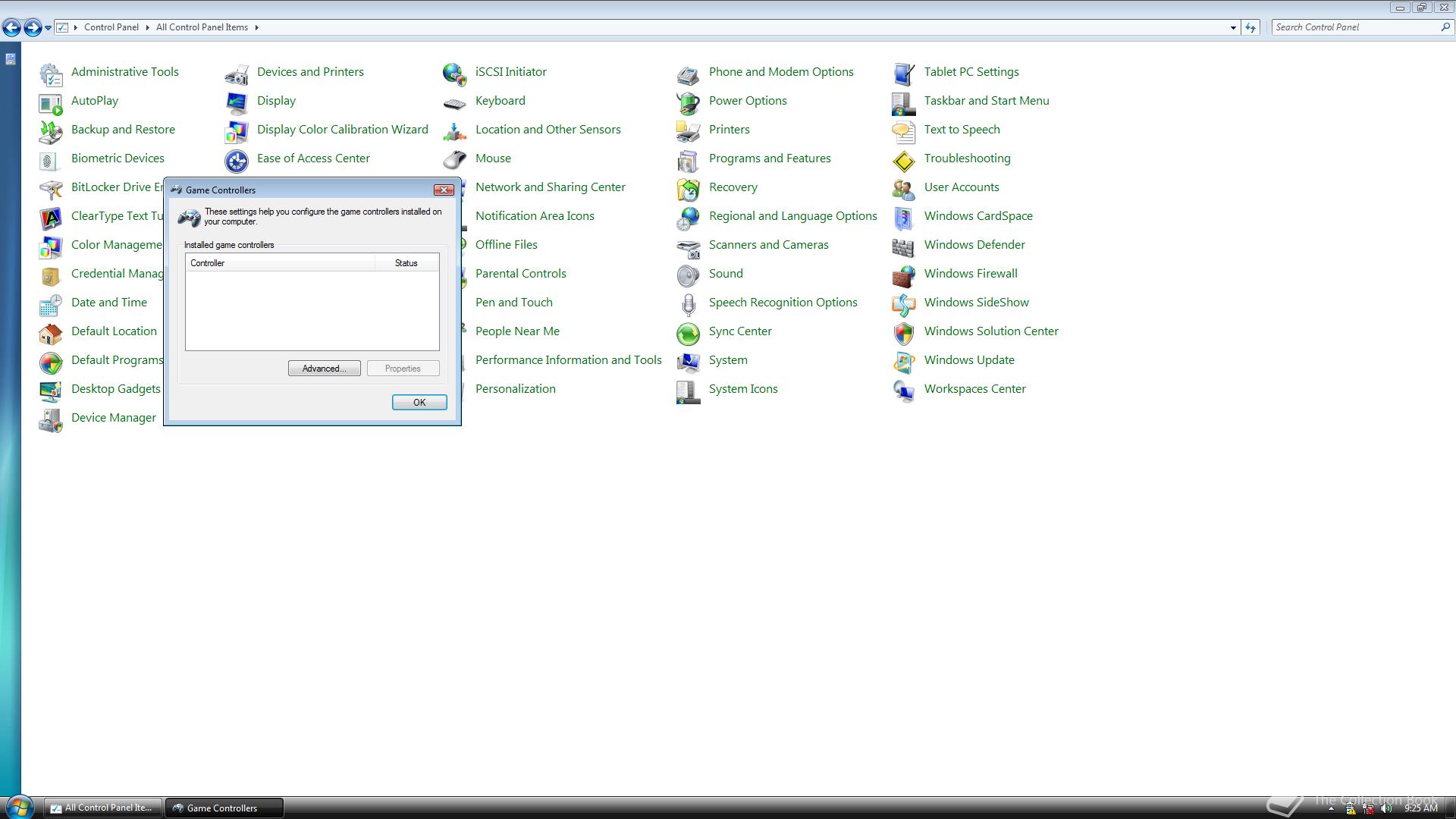Viewport: 1456px width, 819px height.
Task: Open the Display Color Calibration Wizard icon
Action: tap(237, 131)
